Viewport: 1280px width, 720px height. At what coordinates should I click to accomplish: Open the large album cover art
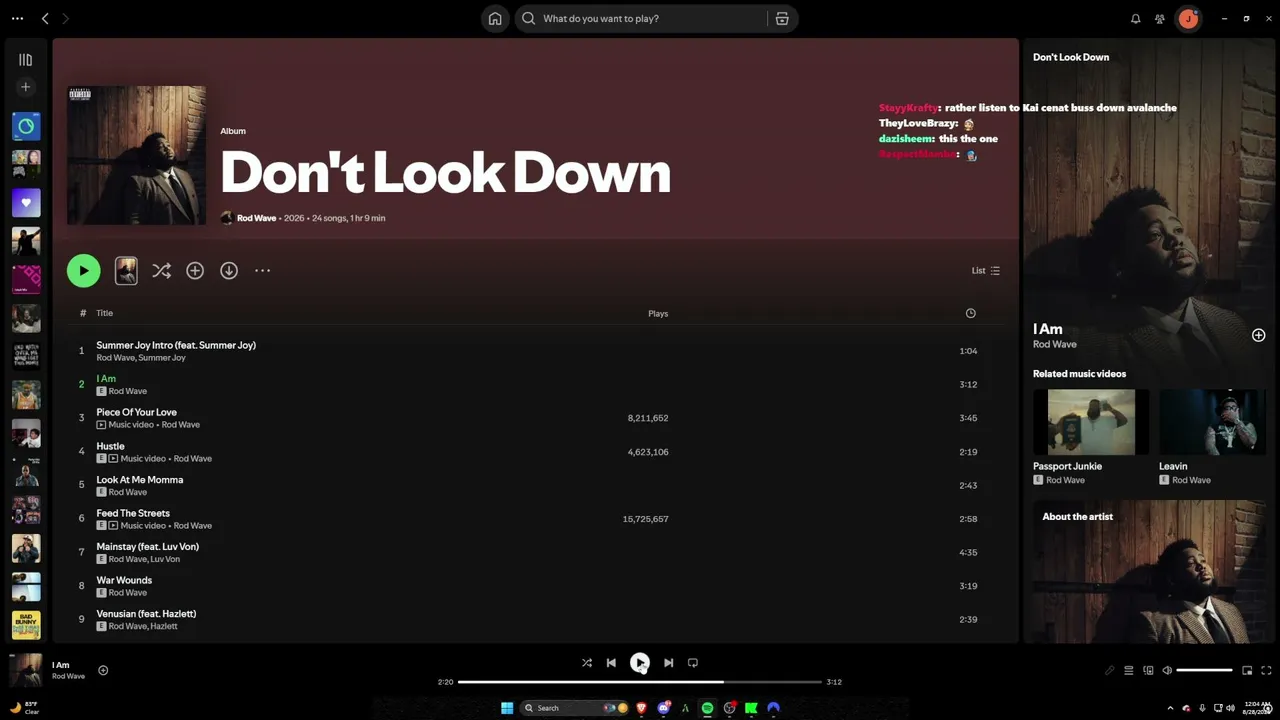pyautogui.click(x=137, y=155)
